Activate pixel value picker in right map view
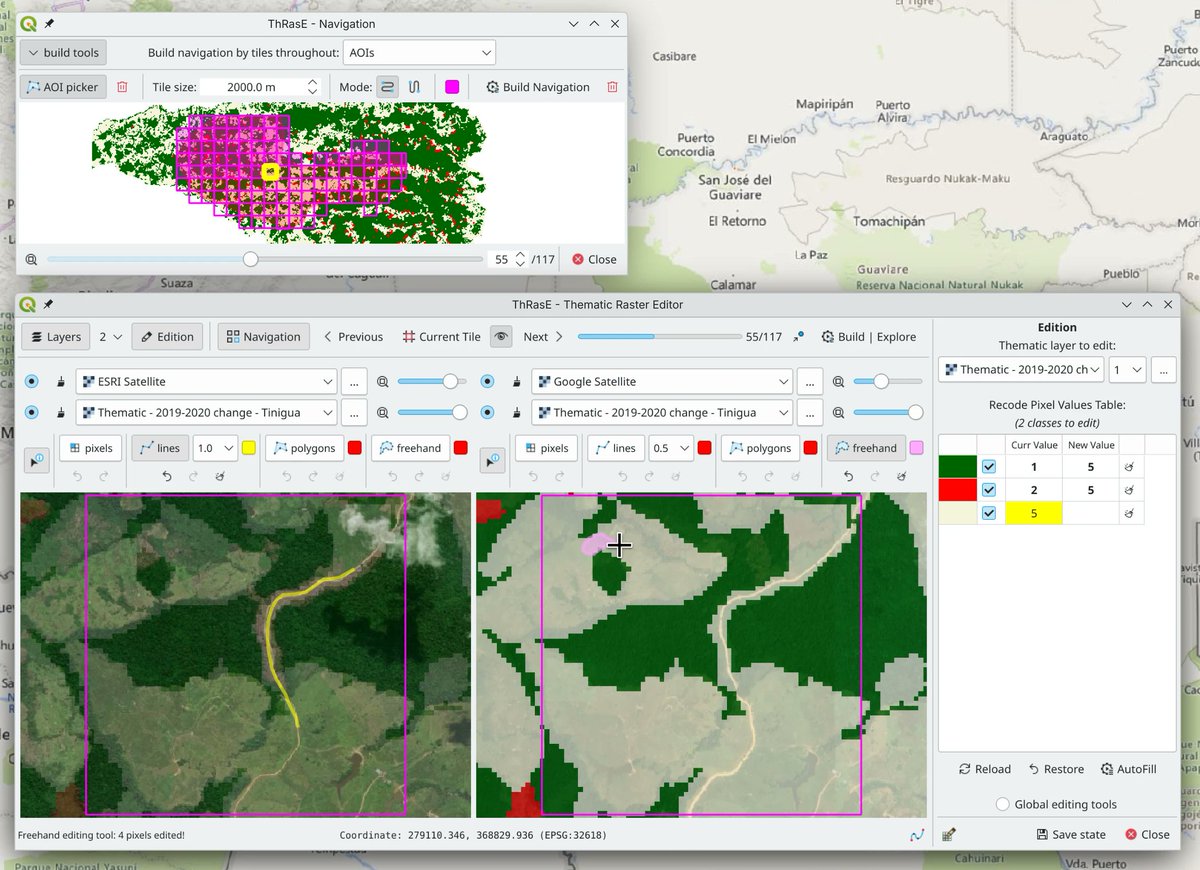The width and height of the screenshot is (1200, 870). [x=492, y=460]
